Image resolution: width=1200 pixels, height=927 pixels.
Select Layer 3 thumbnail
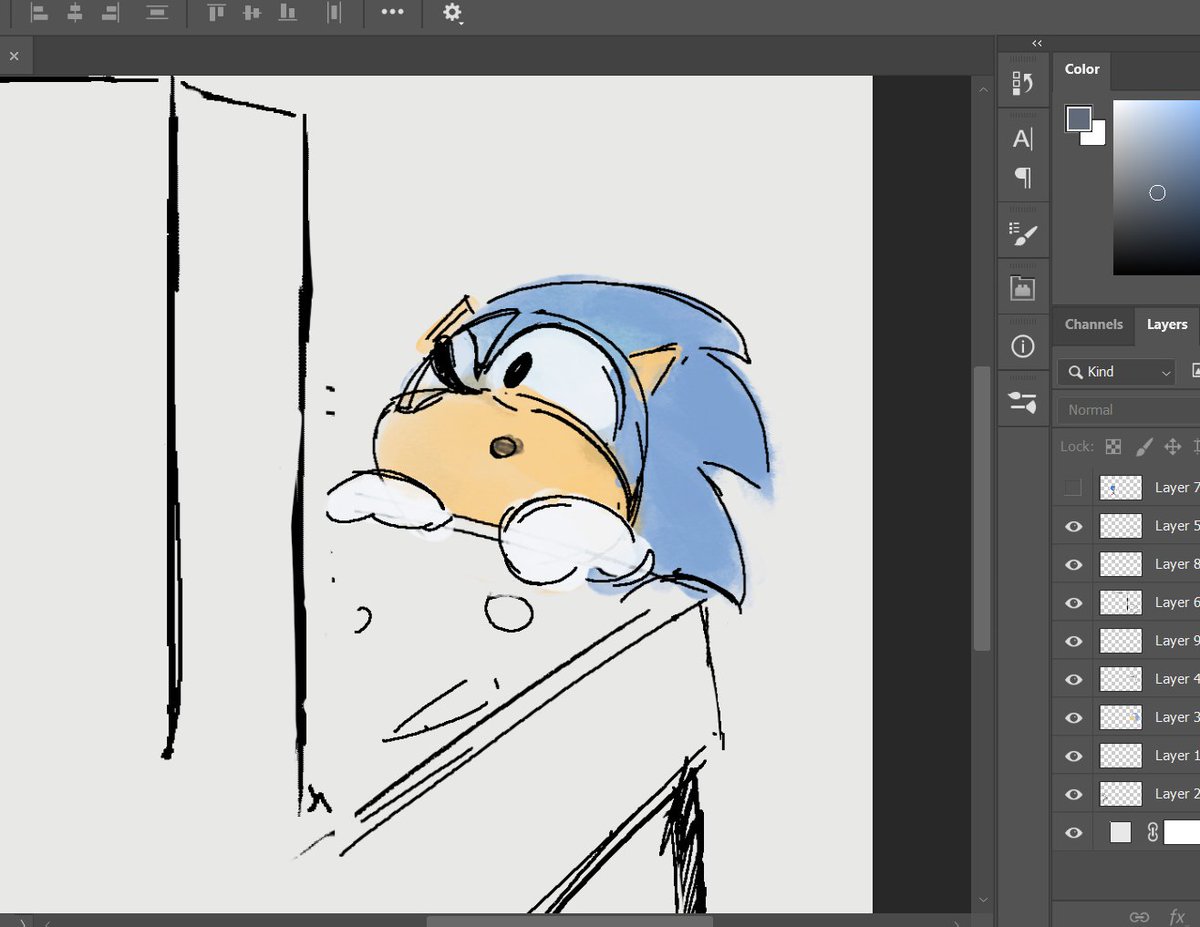[x=1121, y=718]
